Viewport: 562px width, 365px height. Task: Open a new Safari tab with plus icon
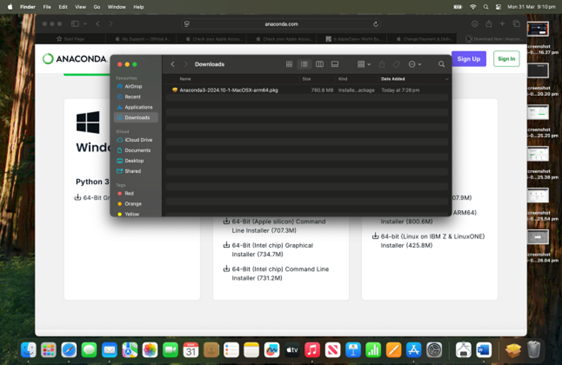click(x=502, y=24)
